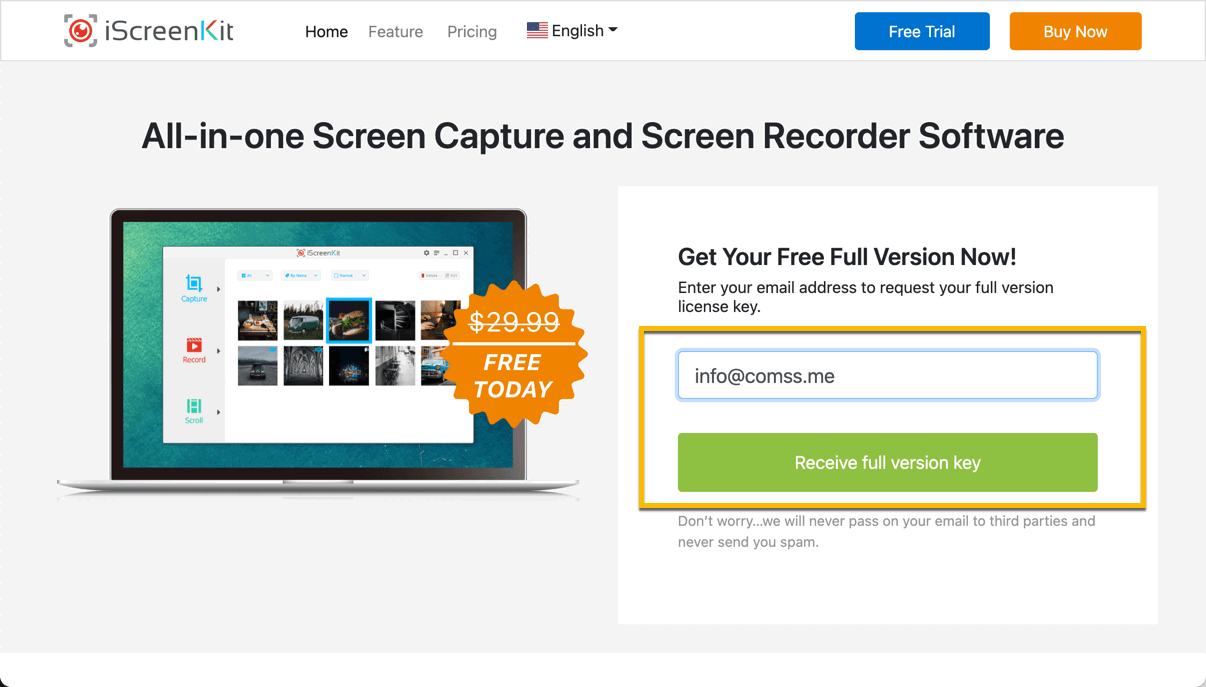
Task: Open the Home menu item
Action: [326, 32]
